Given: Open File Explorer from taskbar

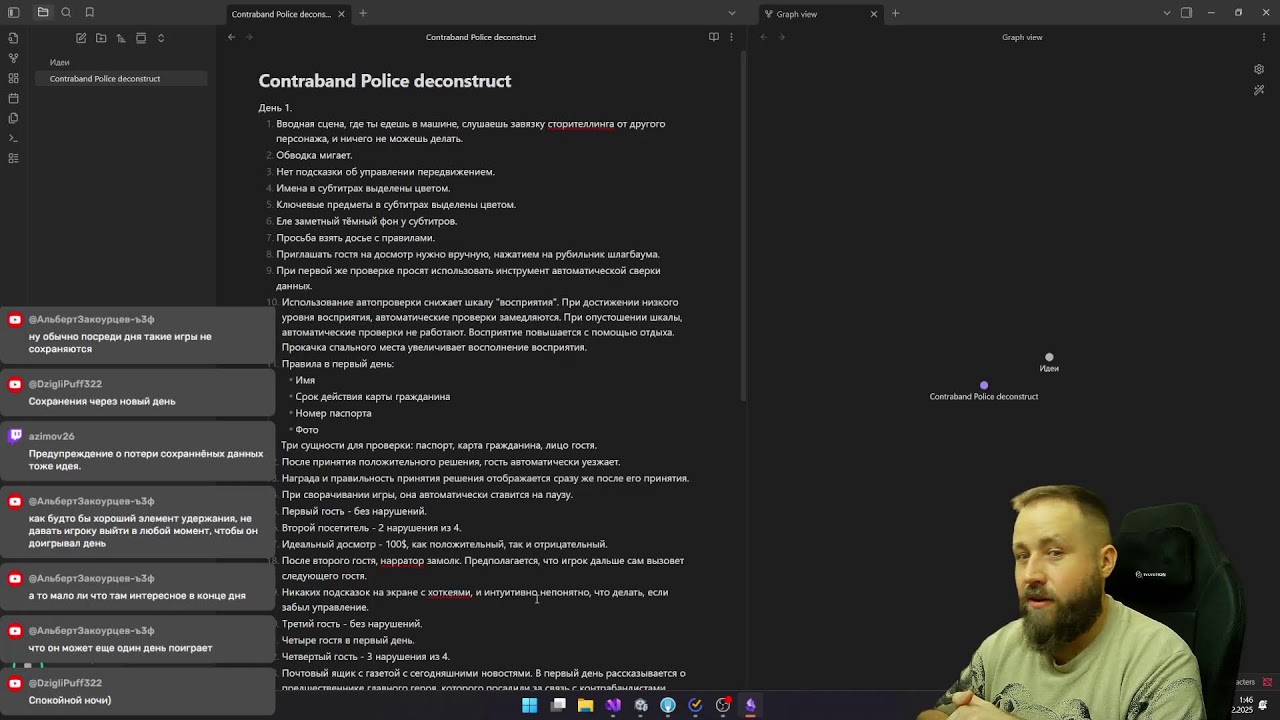Looking at the screenshot, I should (585, 705).
